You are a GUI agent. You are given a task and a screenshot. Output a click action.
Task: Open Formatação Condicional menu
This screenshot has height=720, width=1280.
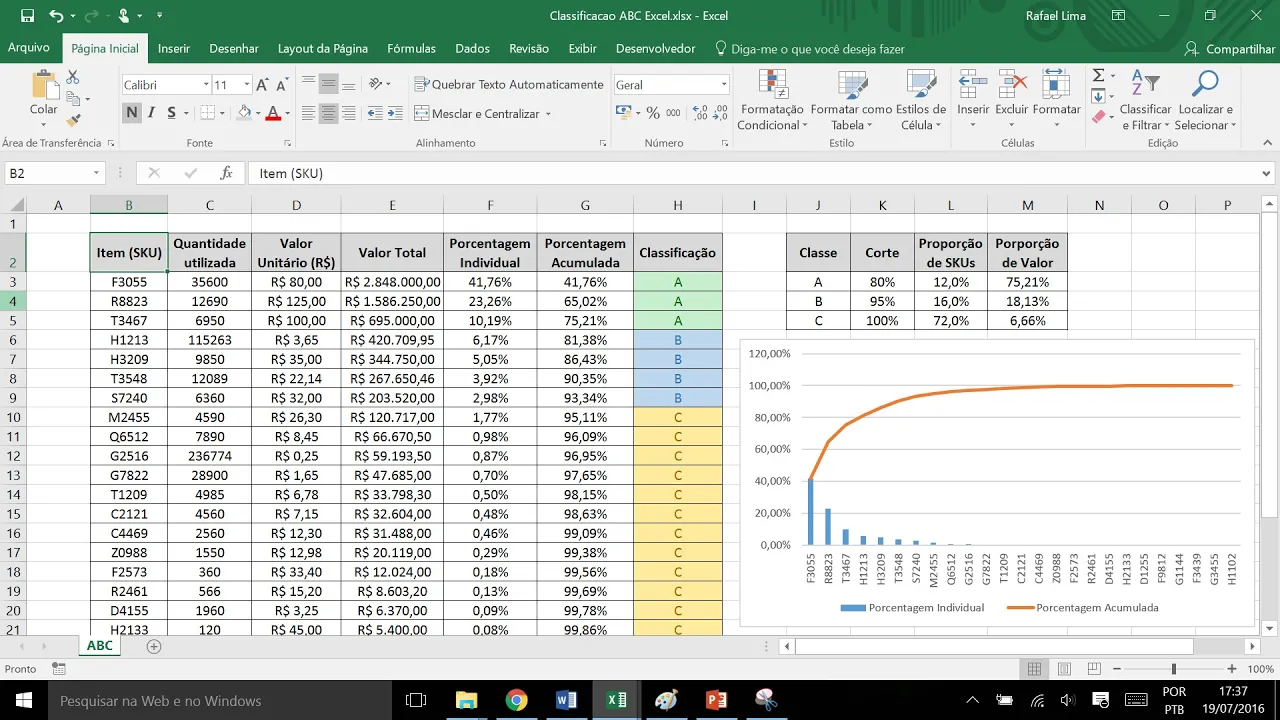[x=770, y=100]
